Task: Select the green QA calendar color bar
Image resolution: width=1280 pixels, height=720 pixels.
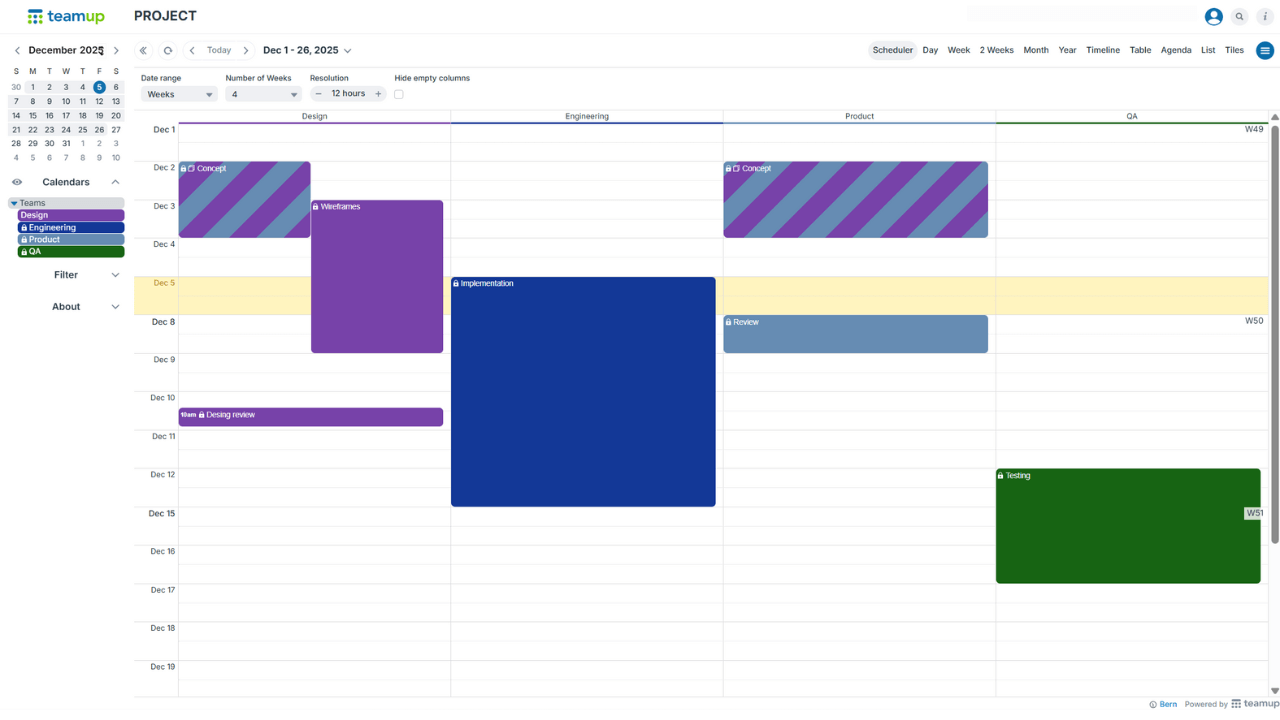Action: tap(70, 252)
